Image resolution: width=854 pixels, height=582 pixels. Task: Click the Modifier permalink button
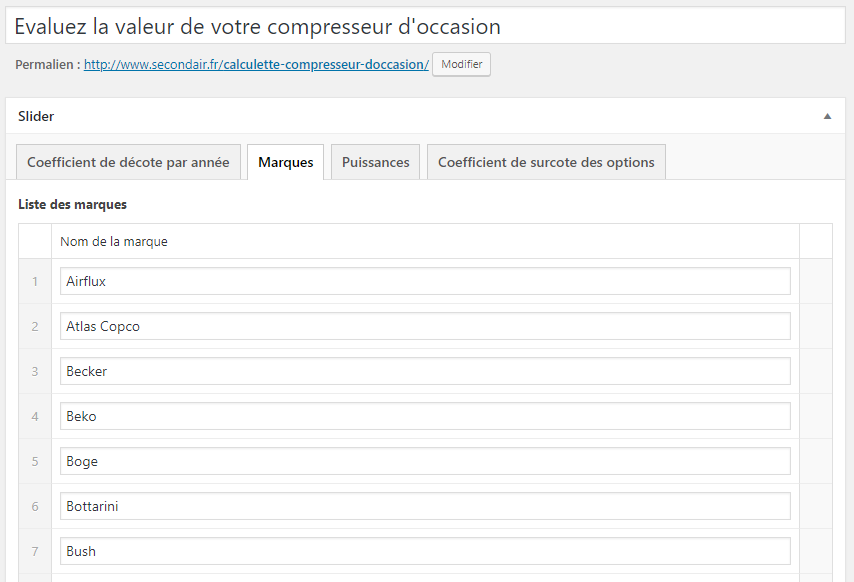[x=461, y=64]
